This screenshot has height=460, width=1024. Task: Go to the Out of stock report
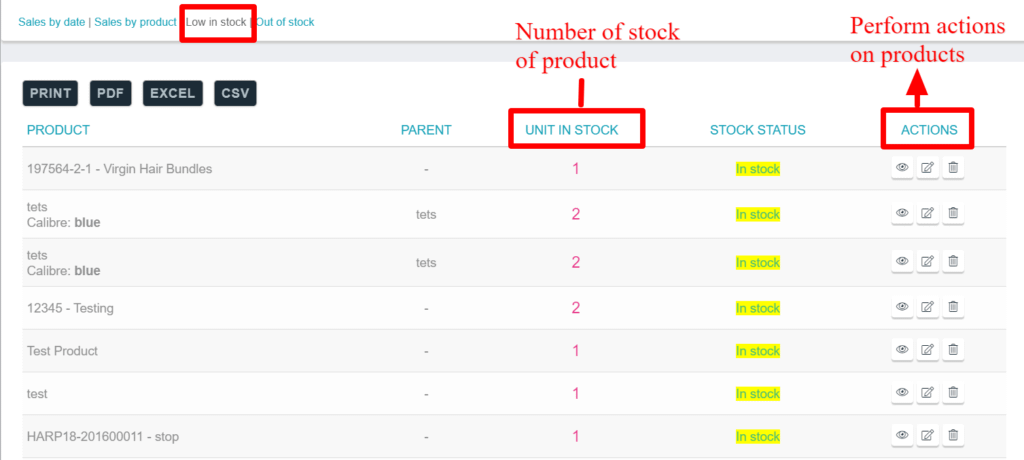click(286, 22)
